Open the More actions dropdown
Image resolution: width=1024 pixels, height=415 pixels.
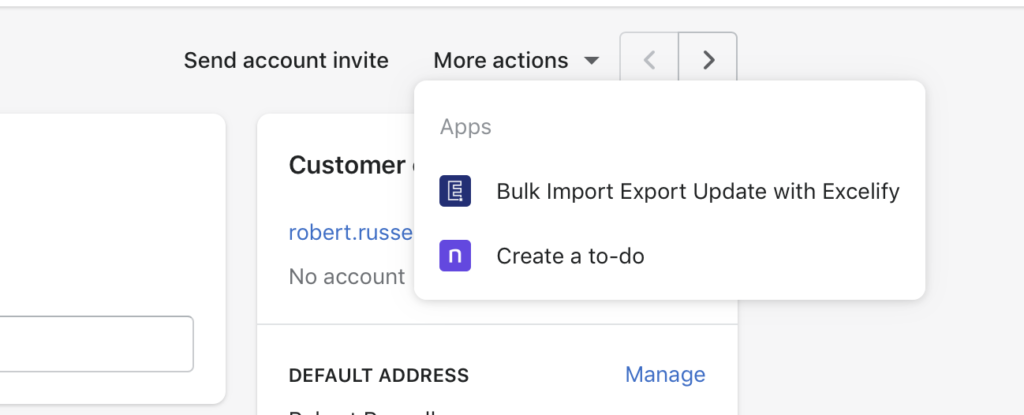click(x=516, y=61)
